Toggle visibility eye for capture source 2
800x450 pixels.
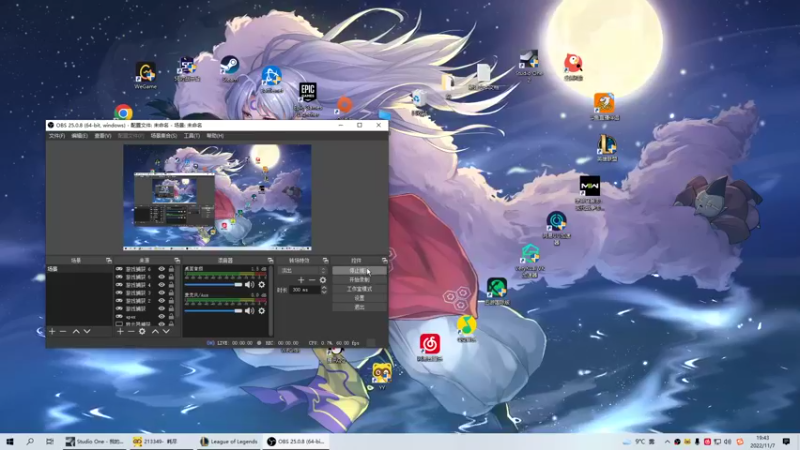161,301
